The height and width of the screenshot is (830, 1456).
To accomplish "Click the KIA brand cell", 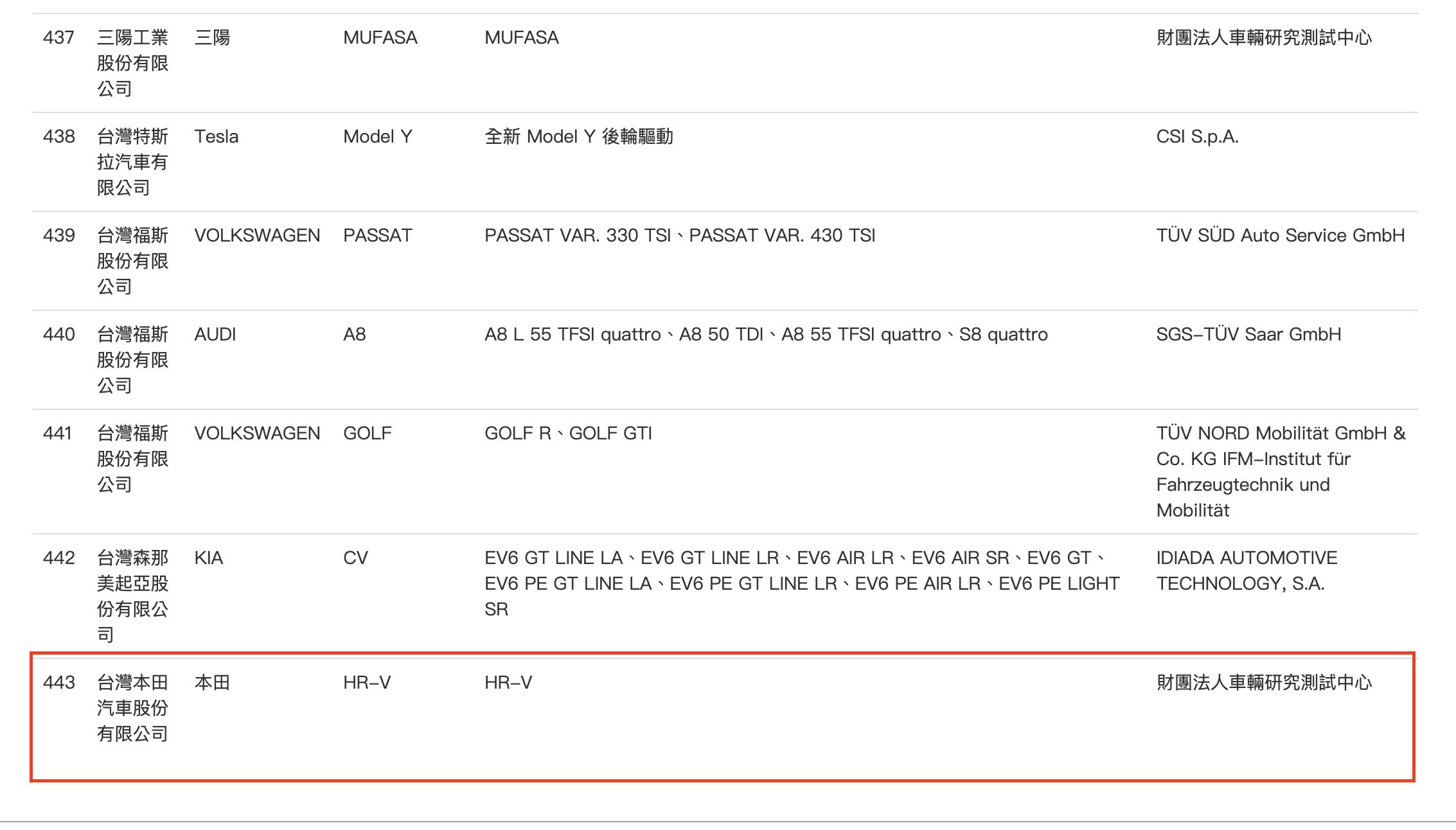I will [208, 558].
